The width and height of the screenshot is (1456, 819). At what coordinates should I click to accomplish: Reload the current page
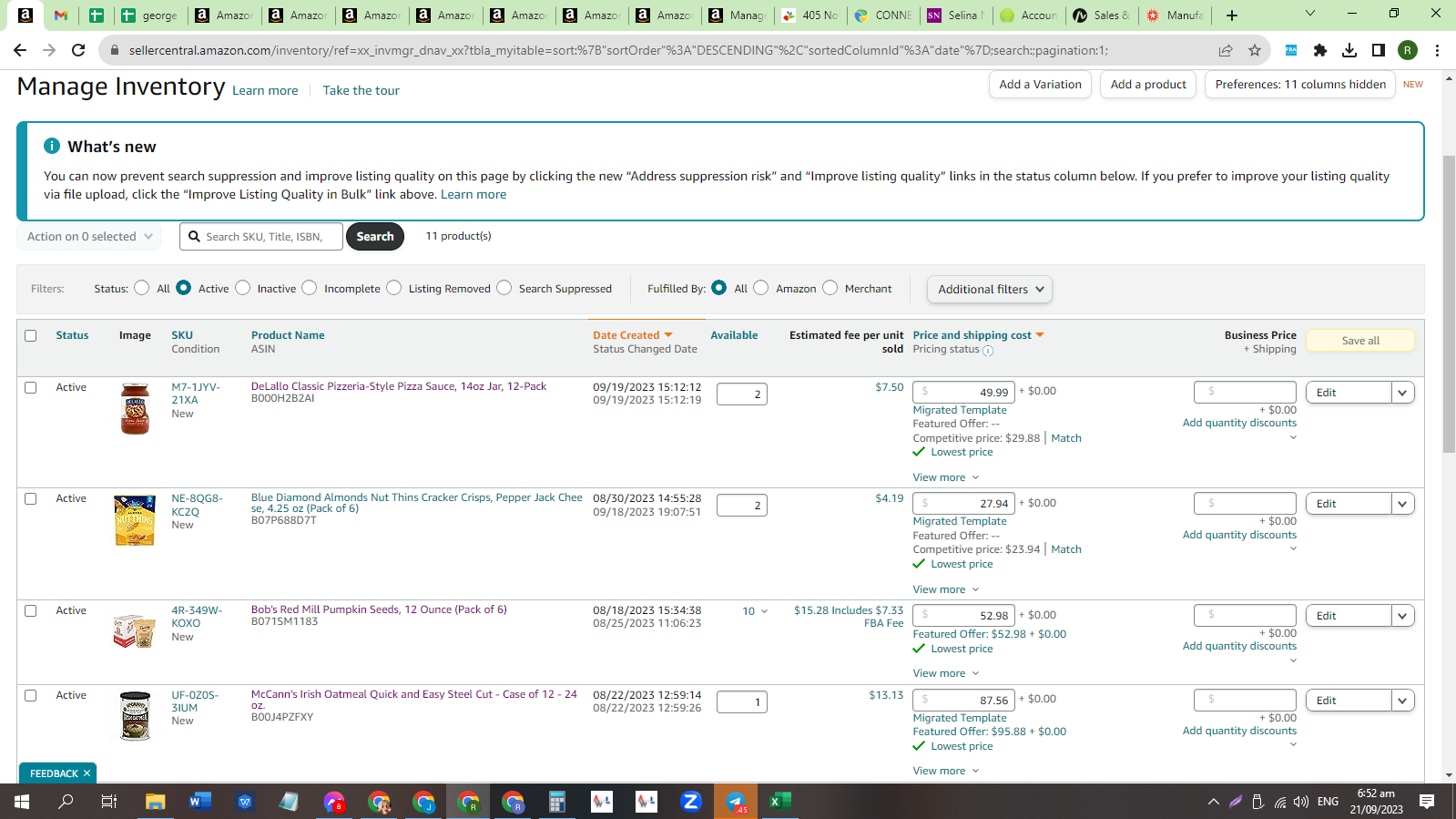click(78, 50)
